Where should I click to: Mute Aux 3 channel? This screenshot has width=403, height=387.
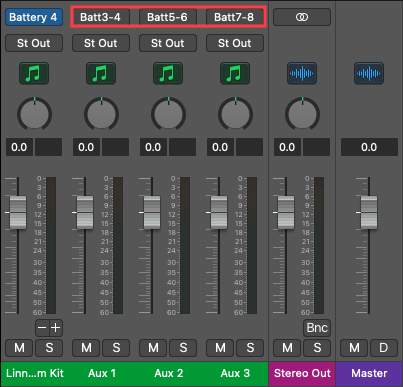[x=220, y=348]
